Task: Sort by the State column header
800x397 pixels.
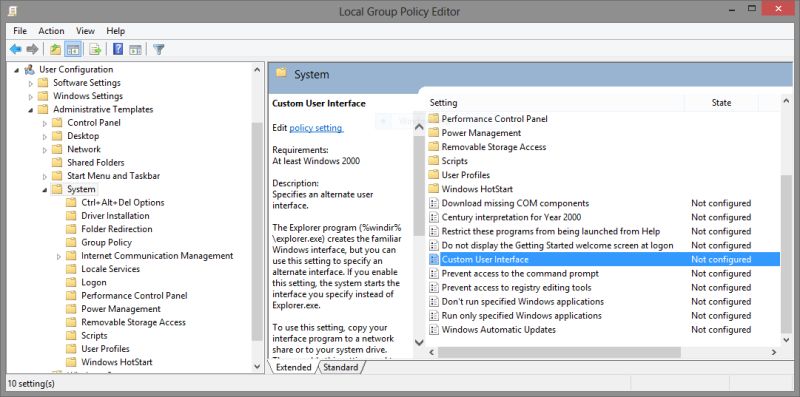Action: pos(721,103)
